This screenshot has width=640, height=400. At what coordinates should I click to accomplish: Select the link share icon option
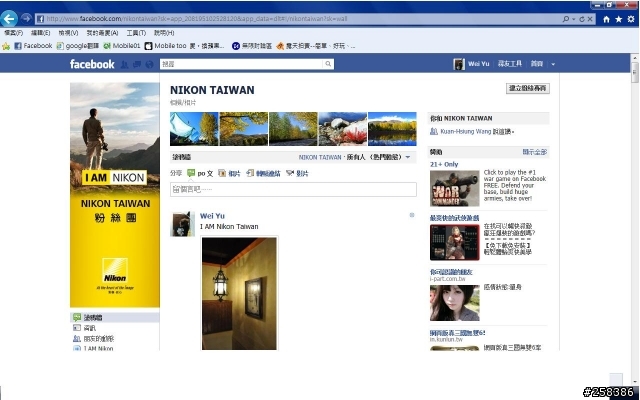click(x=250, y=173)
